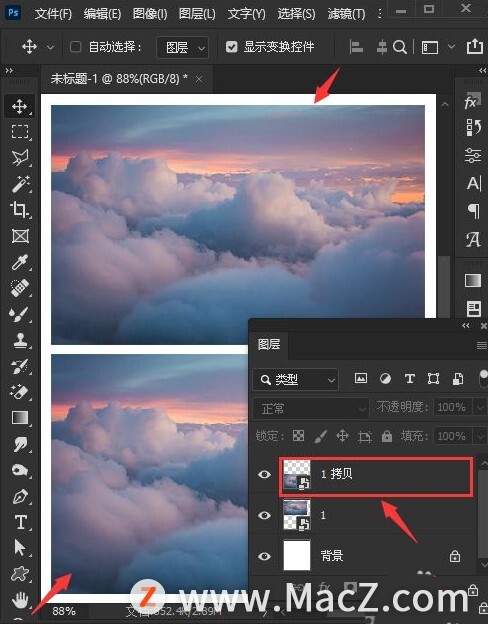
Task: Toggle the adjustment layer filter icon
Action: (385, 378)
